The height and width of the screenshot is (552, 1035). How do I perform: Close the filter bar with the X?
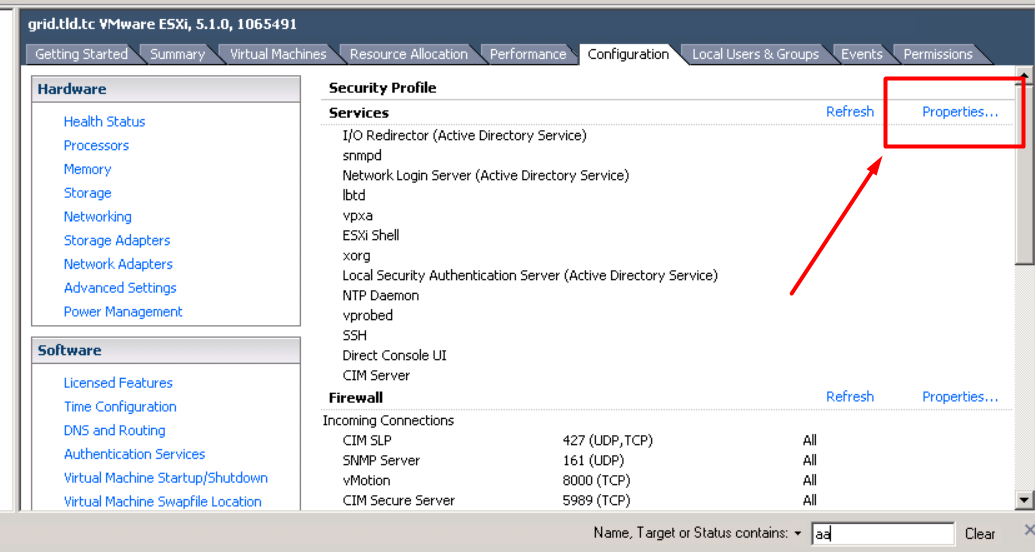coord(1029,530)
